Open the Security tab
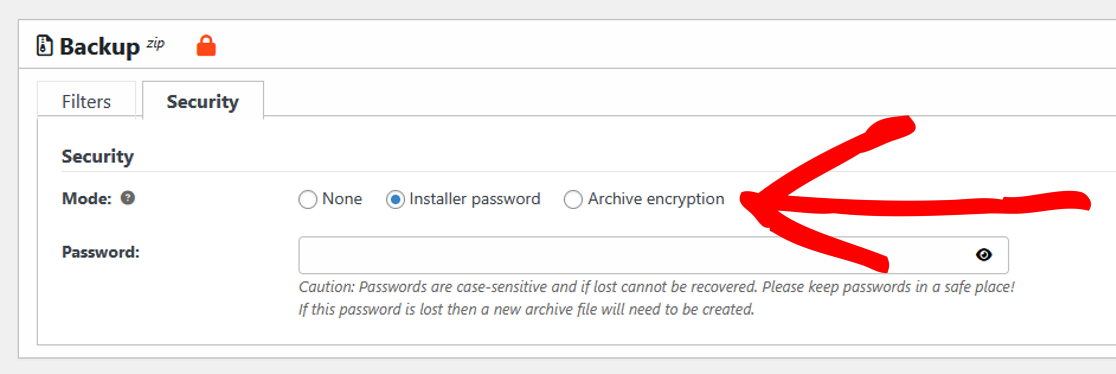The width and height of the screenshot is (1116, 374). (x=203, y=101)
